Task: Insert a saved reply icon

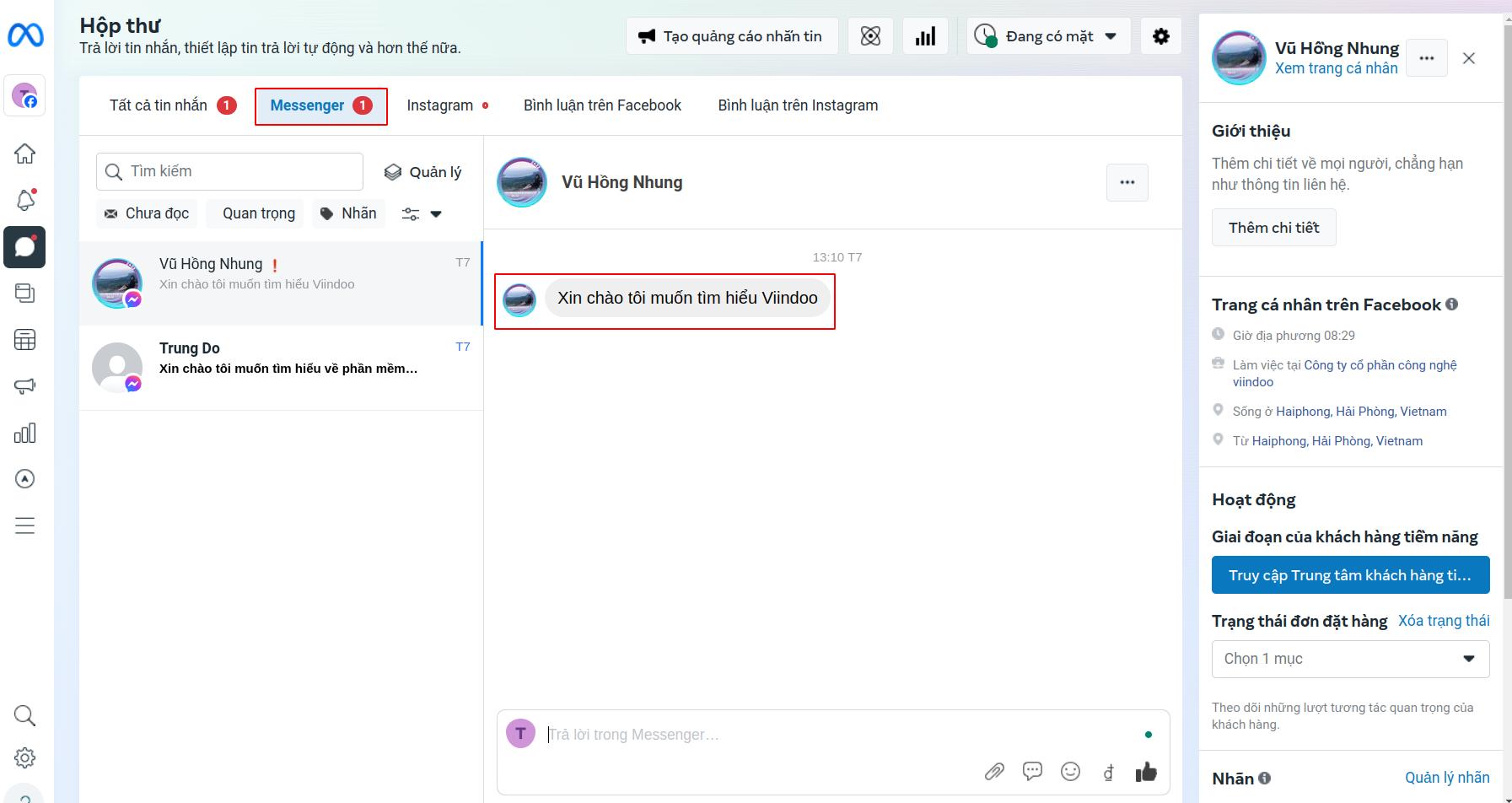Action: 1032,771
